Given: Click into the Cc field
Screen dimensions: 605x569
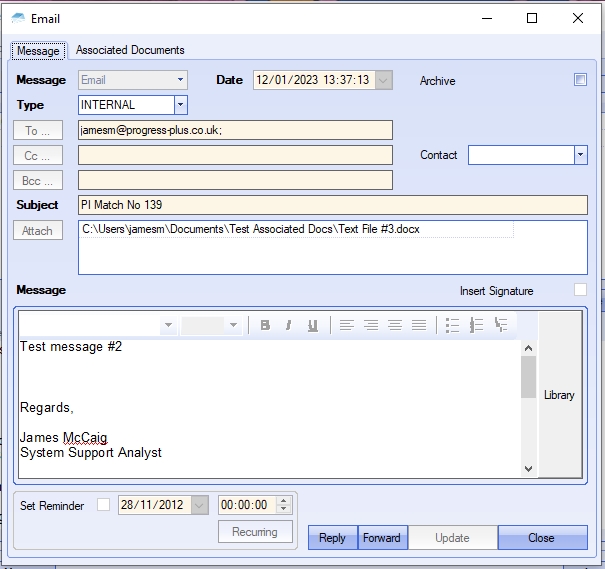Looking at the screenshot, I should (x=235, y=155).
